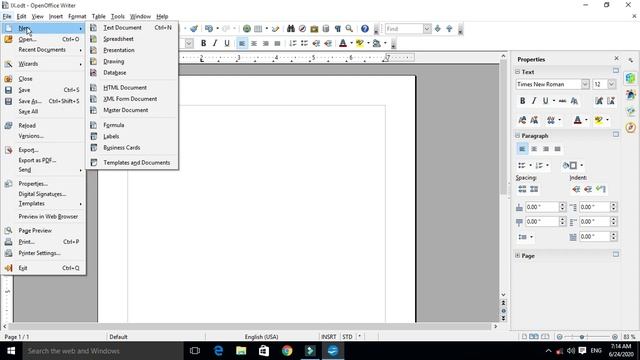
Task: Open Text section More Options icon
Action: click(x=616, y=71)
